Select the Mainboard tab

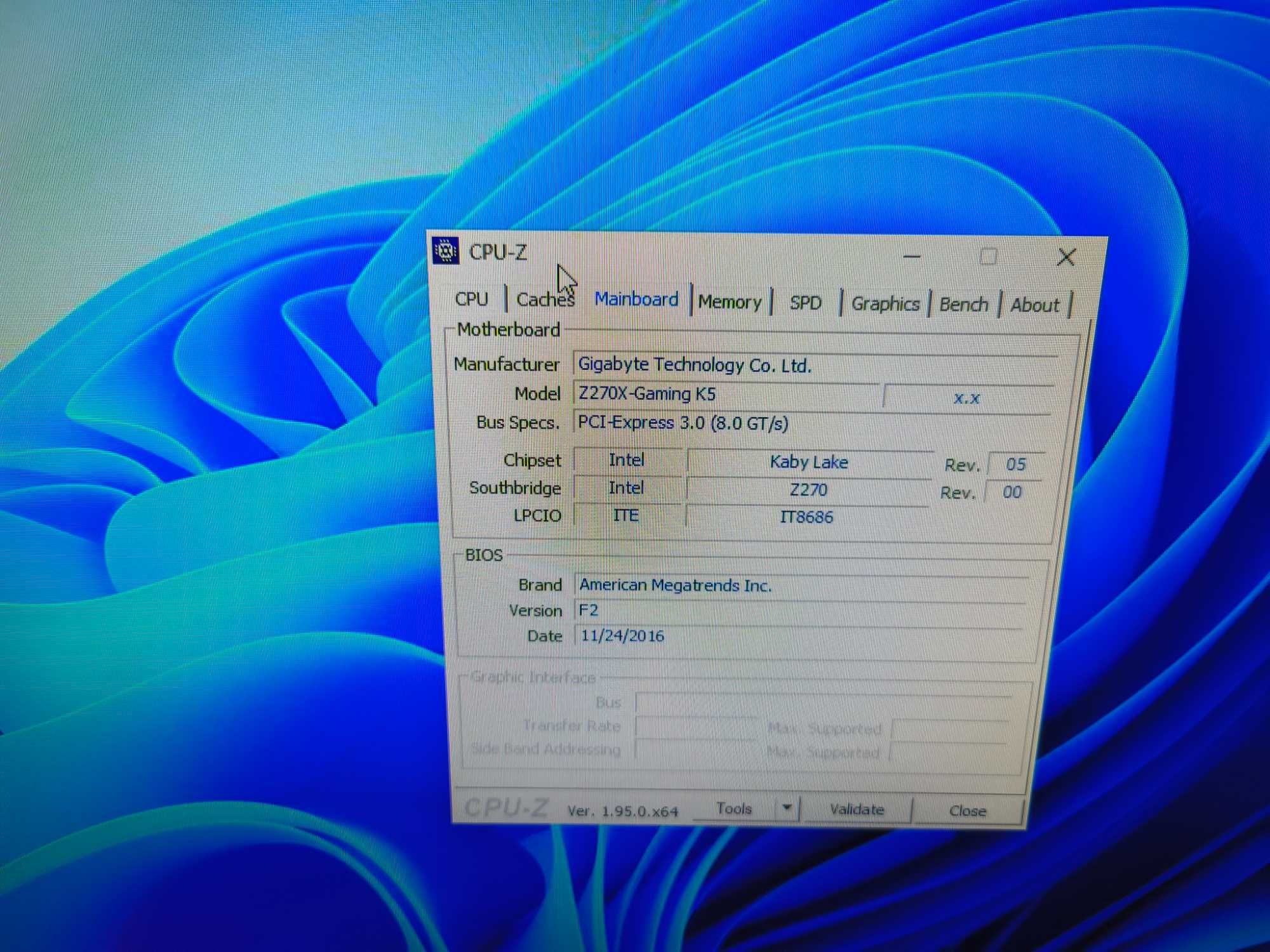[636, 299]
